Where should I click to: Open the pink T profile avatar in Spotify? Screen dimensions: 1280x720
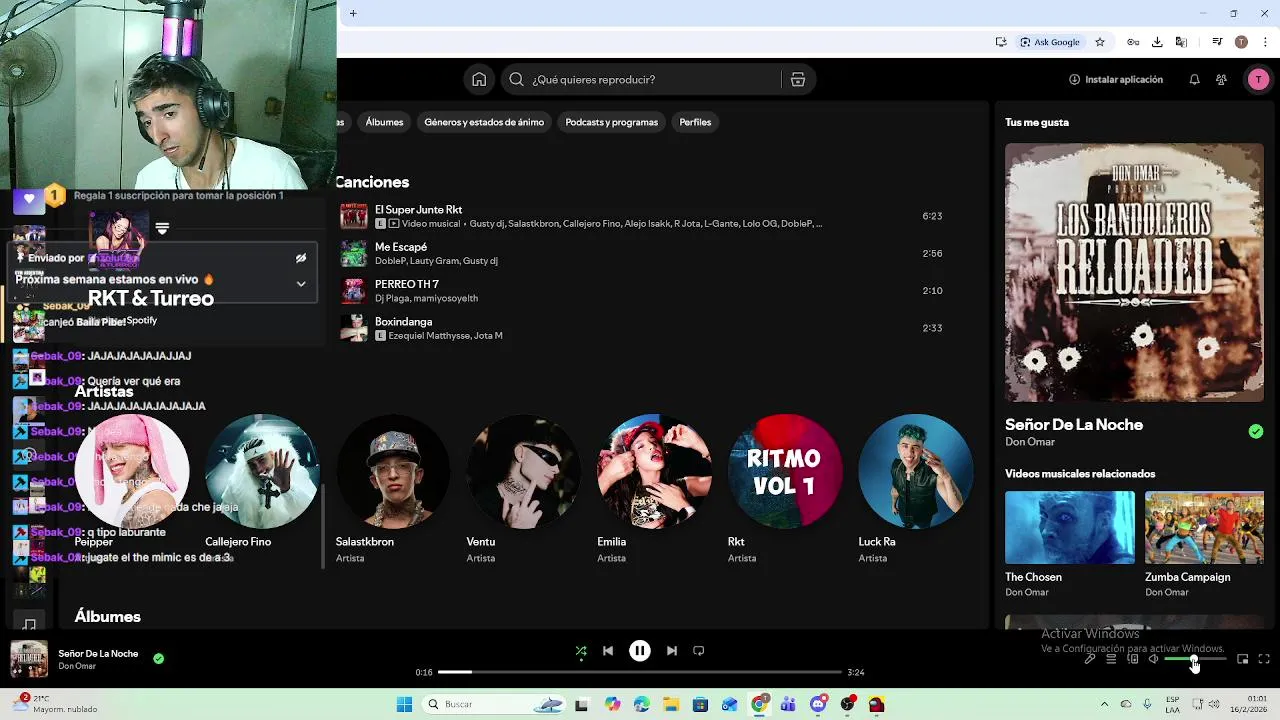click(1258, 80)
